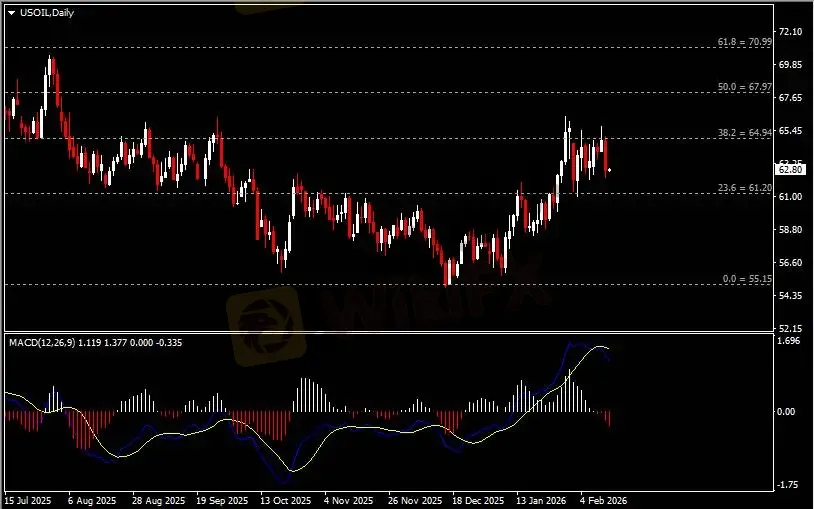Click the 23.6 = 61.20 Fibonacci label
Image resolution: width=814 pixels, height=509 pixels.
[745, 187]
